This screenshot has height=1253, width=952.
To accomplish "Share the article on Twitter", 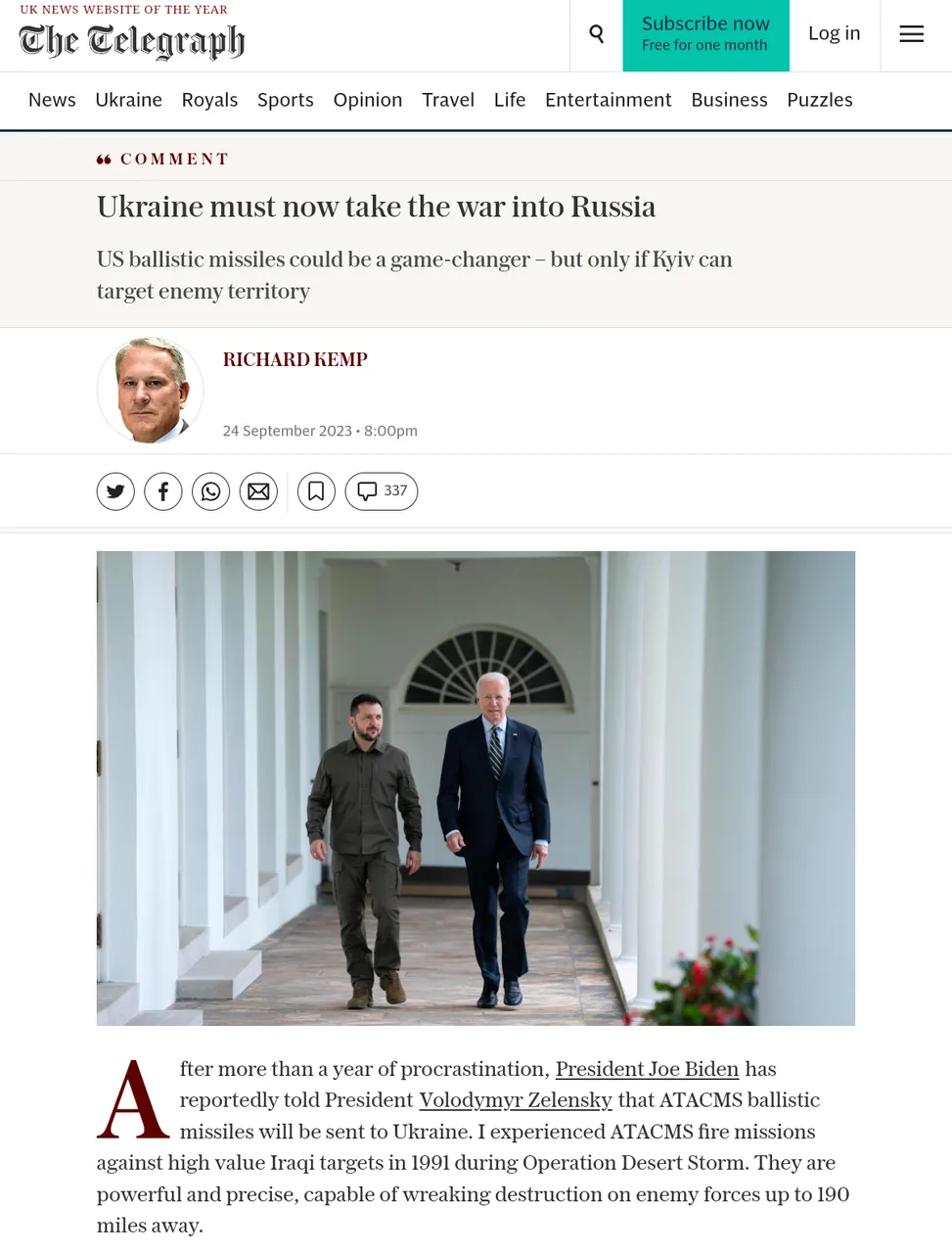I will (x=115, y=491).
